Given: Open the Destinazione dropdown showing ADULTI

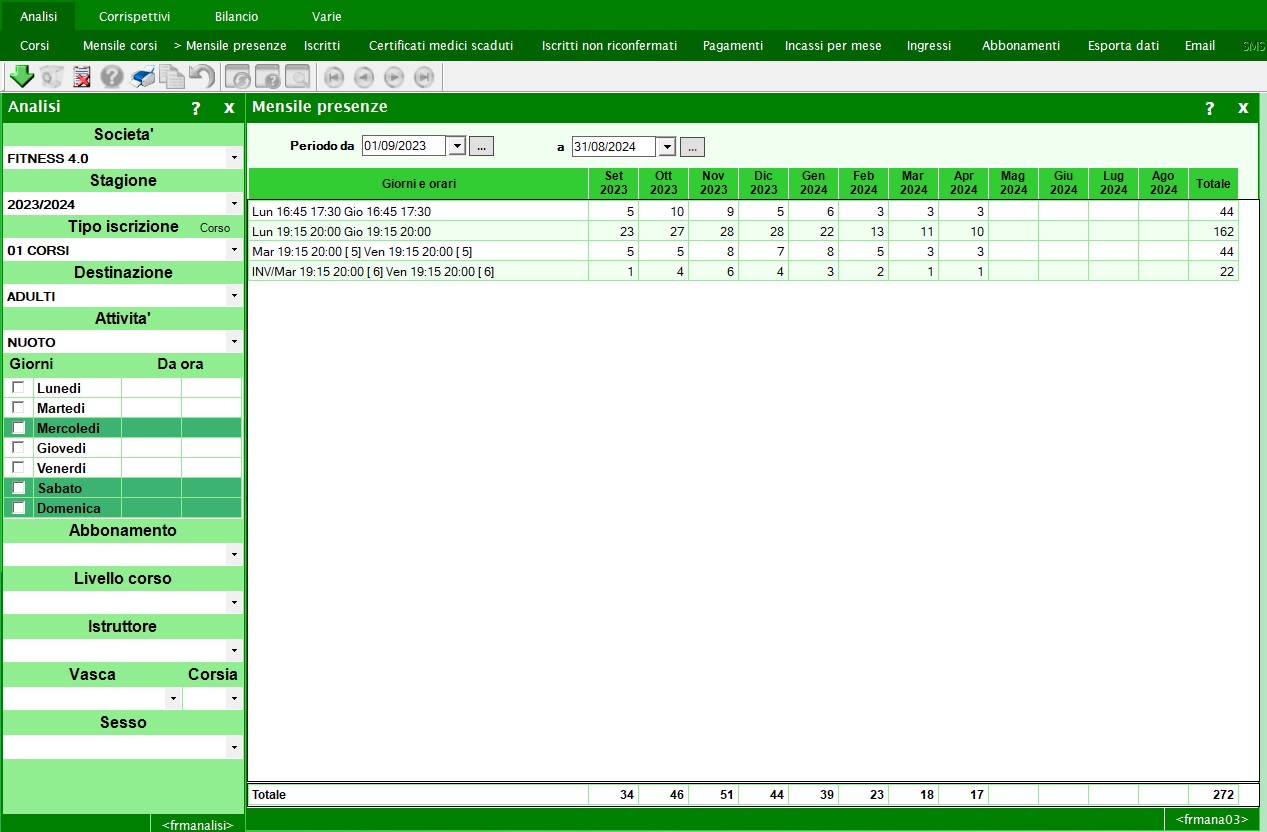Looking at the screenshot, I should 234,296.
